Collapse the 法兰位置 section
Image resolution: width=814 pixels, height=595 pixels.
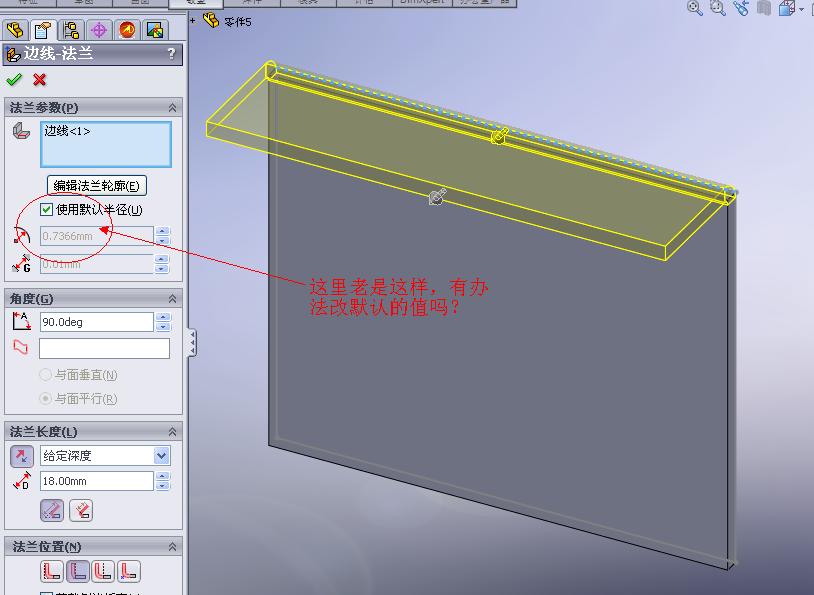(x=172, y=547)
